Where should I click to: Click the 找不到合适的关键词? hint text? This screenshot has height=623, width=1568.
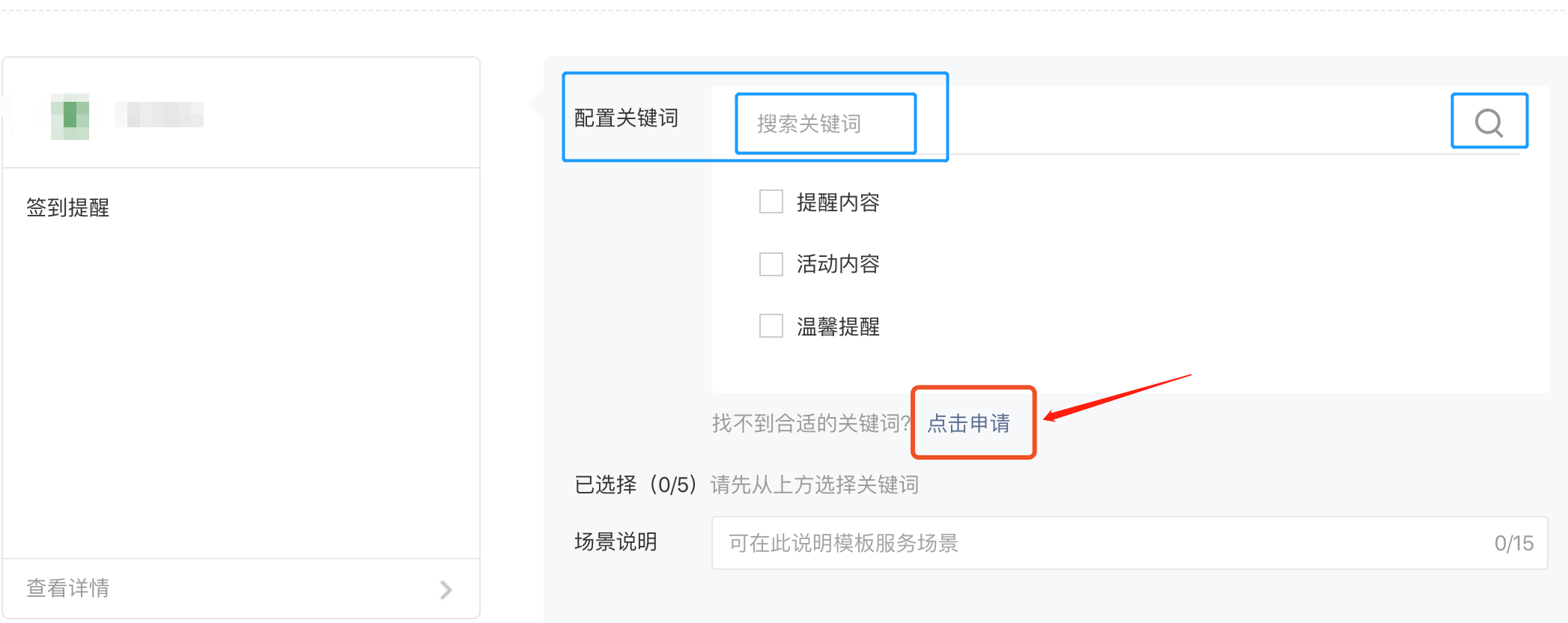pyautogui.click(x=811, y=423)
